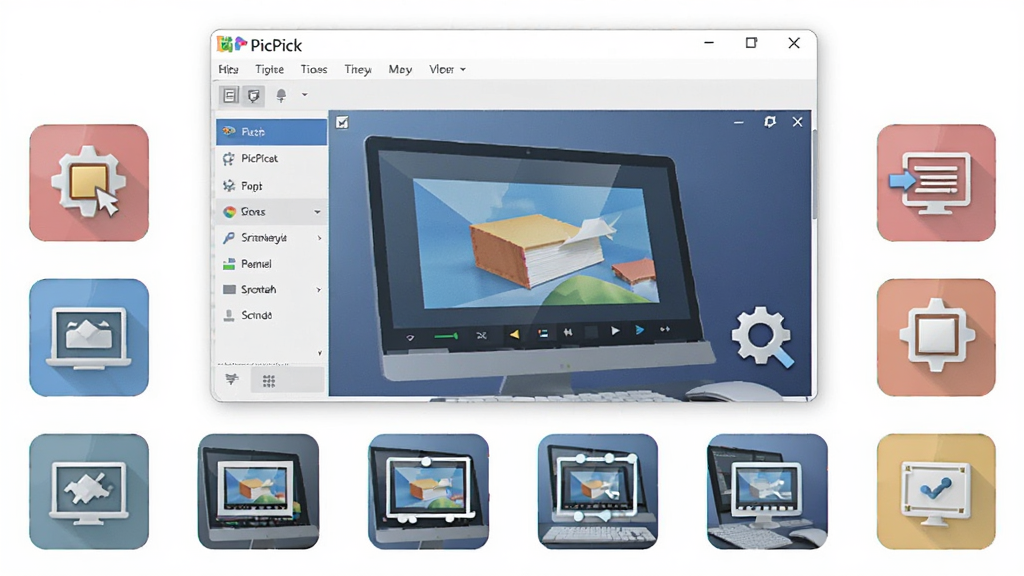This screenshot has height=576, width=1024.
Task: Open the "Tioes" menu
Action: pos(313,69)
